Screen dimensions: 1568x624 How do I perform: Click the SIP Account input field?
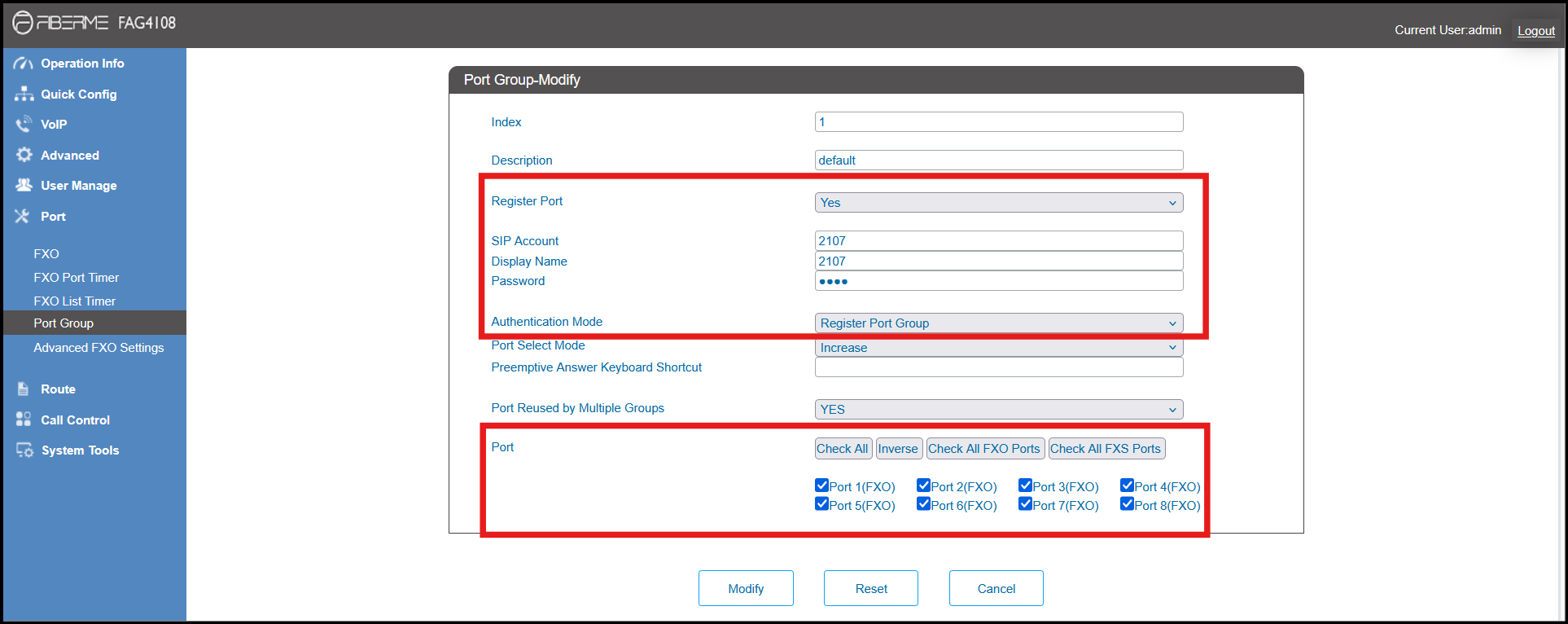pos(999,241)
